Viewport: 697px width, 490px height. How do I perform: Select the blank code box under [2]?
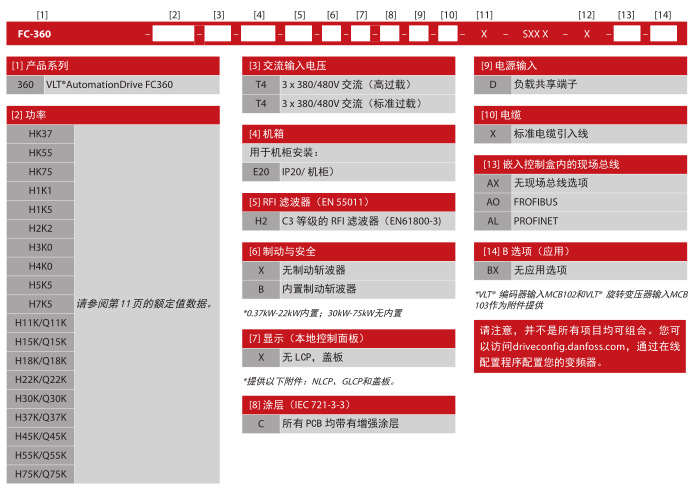point(173,34)
